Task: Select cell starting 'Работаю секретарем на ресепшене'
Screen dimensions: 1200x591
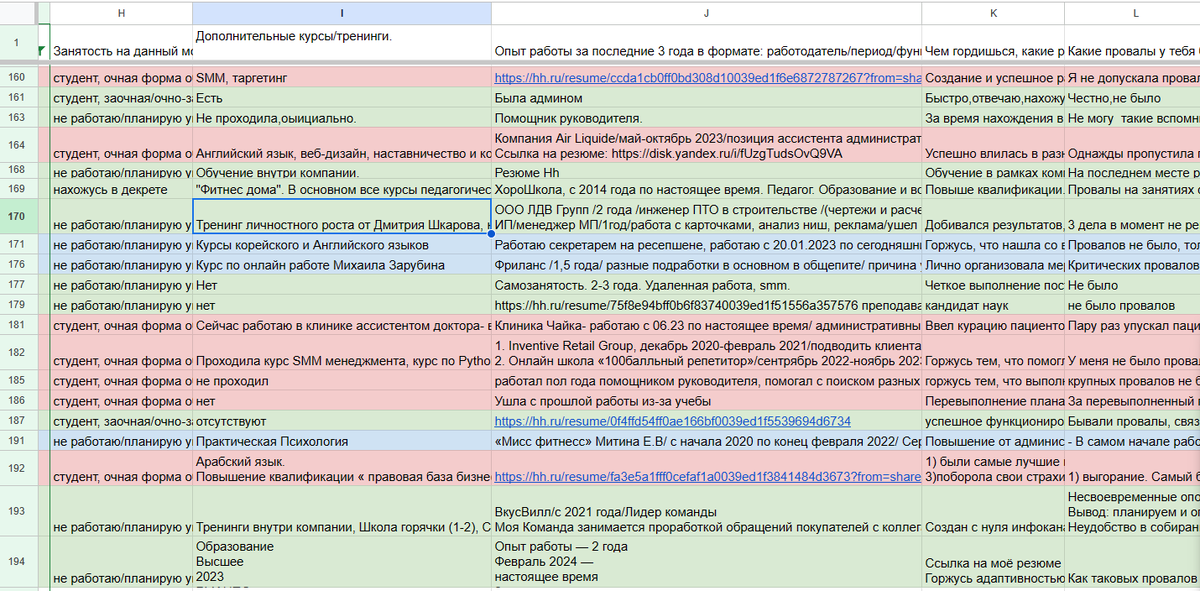Action: coord(706,245)
